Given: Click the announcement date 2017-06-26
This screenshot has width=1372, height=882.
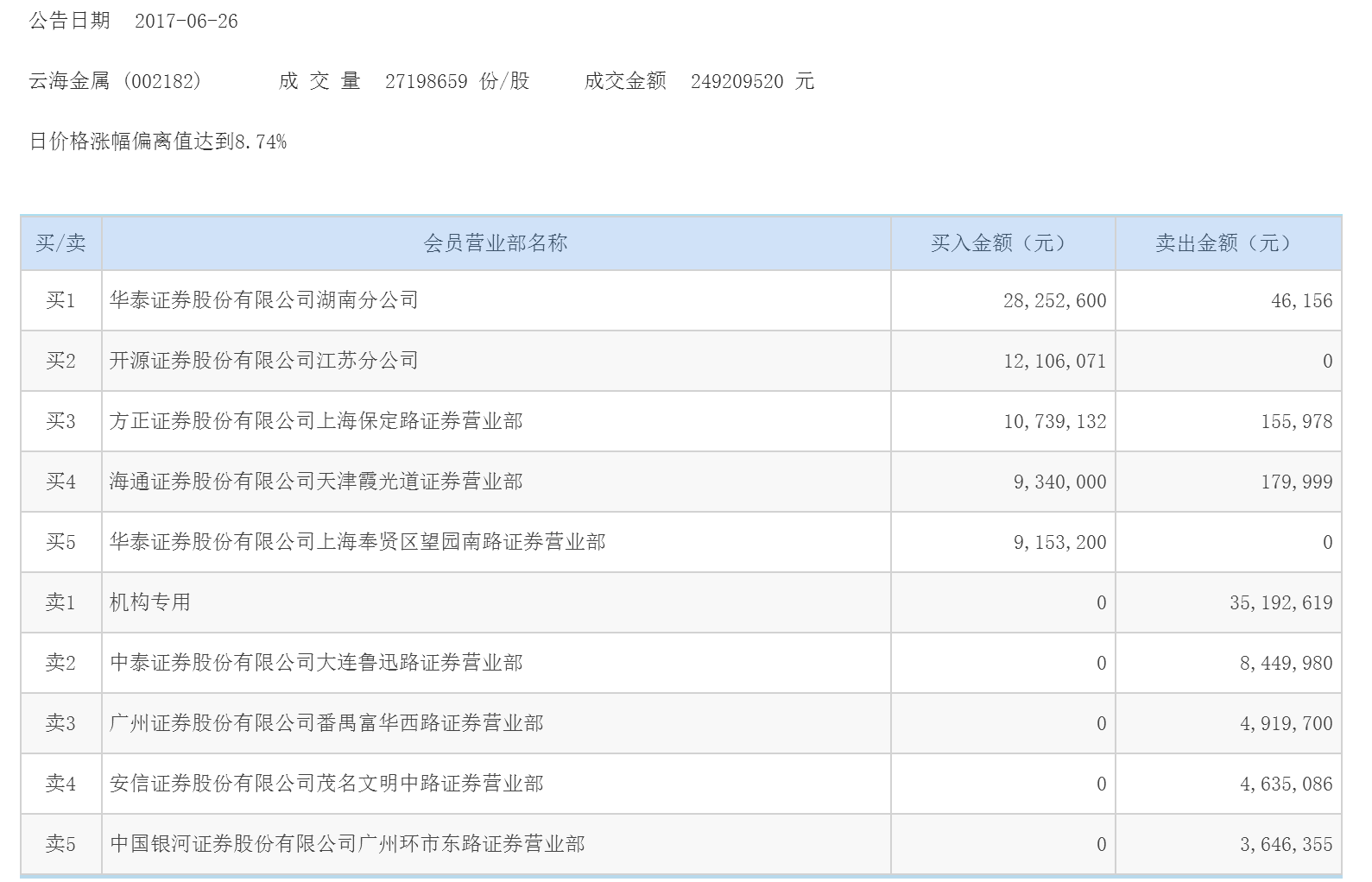Looking at the screenshot, I should (187, 22).
